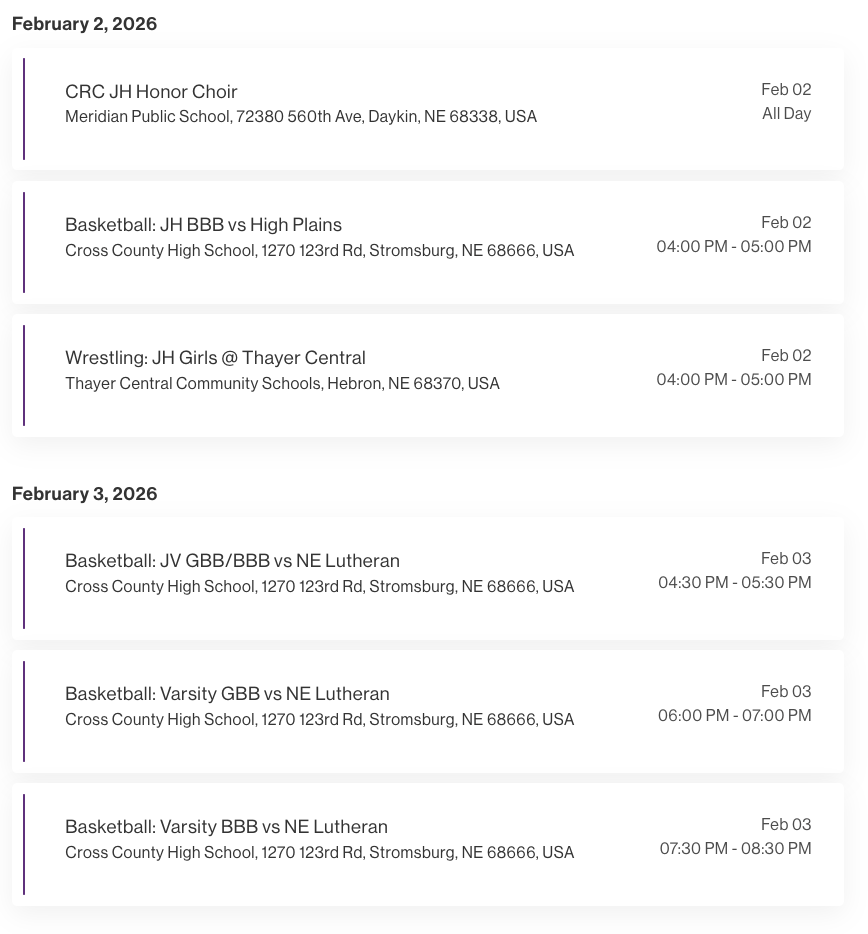The width and height of the screenshot is (868, 934).
Task: Click the February 3, 2026 date heading
Action: pos(84,494)
